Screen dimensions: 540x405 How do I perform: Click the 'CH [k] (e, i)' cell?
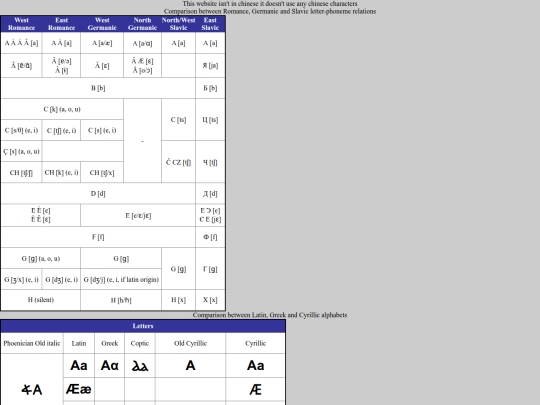61,173
